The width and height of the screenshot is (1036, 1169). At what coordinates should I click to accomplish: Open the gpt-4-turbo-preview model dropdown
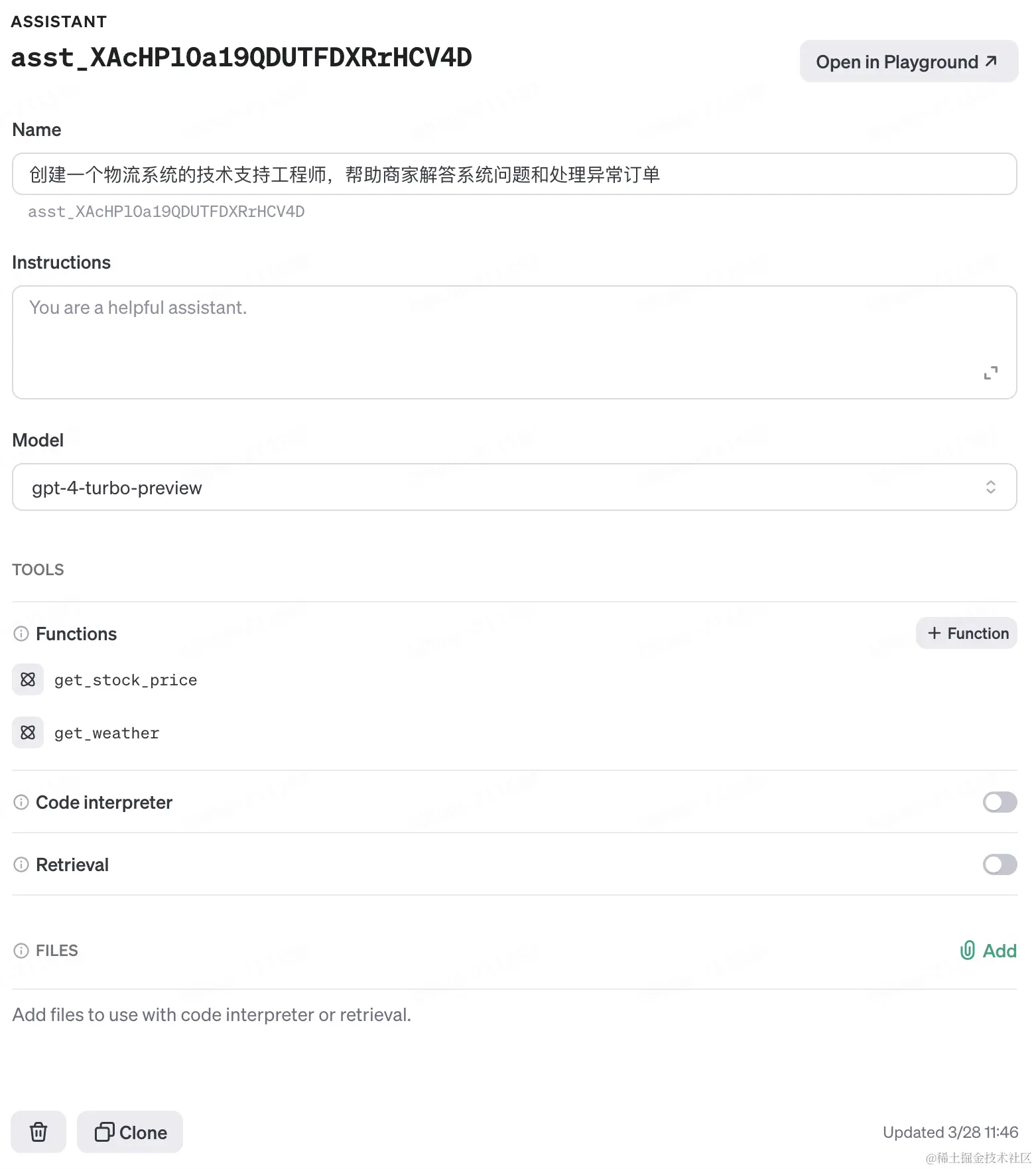tap(515, 487)
